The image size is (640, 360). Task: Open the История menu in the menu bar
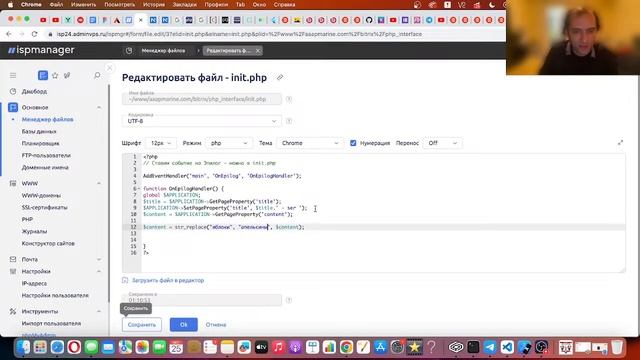tap(154, 5)
